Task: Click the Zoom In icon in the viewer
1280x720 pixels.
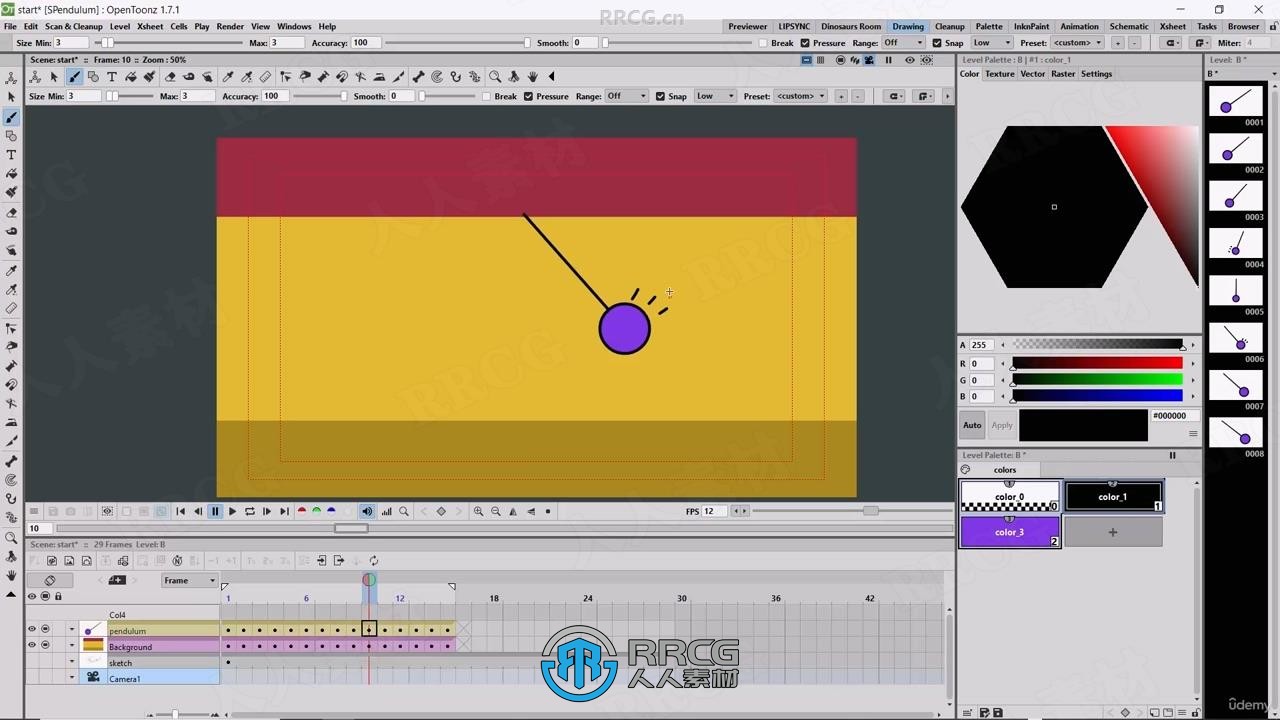Action: [478, 511]
